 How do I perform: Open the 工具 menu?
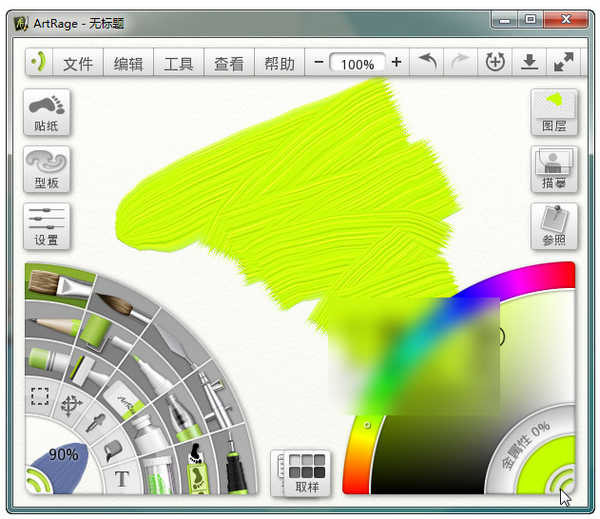click(x=178, y=63)
